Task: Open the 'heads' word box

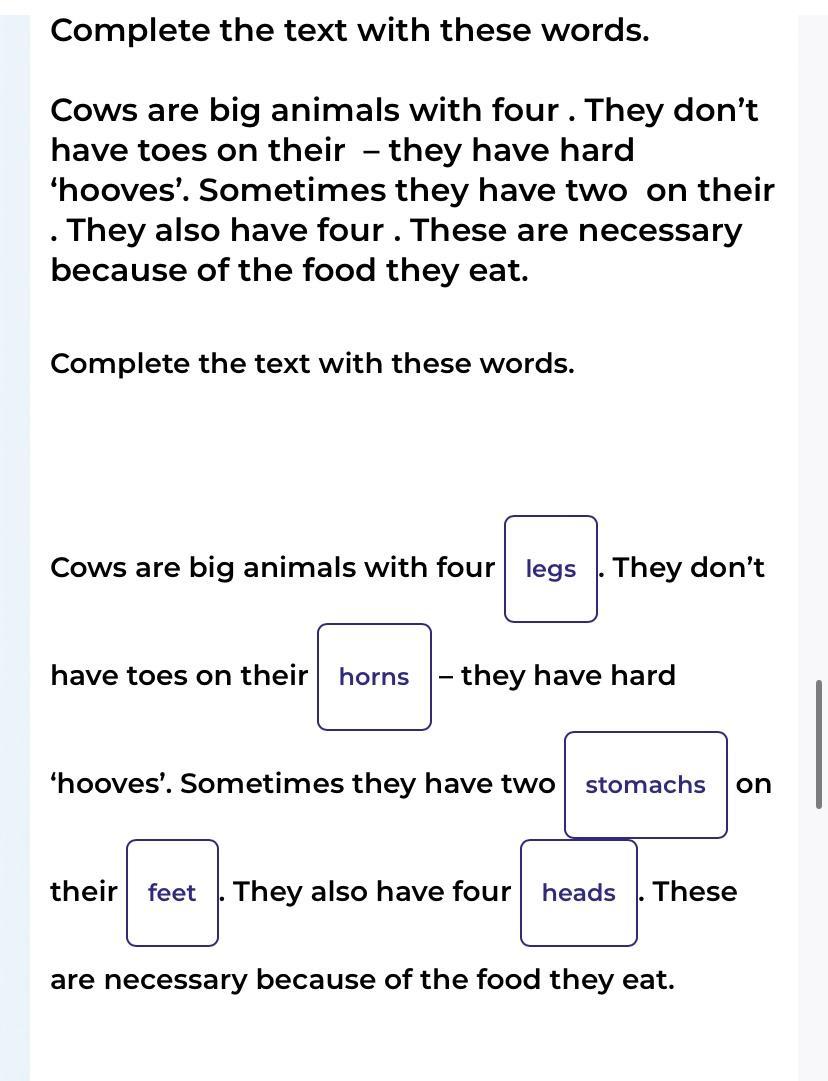Action: [579, 893]
